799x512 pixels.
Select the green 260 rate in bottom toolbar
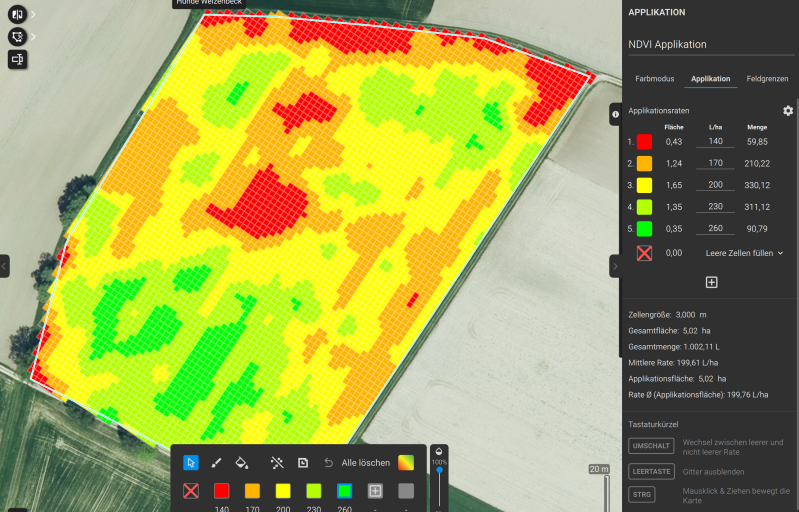click(344, 491)
